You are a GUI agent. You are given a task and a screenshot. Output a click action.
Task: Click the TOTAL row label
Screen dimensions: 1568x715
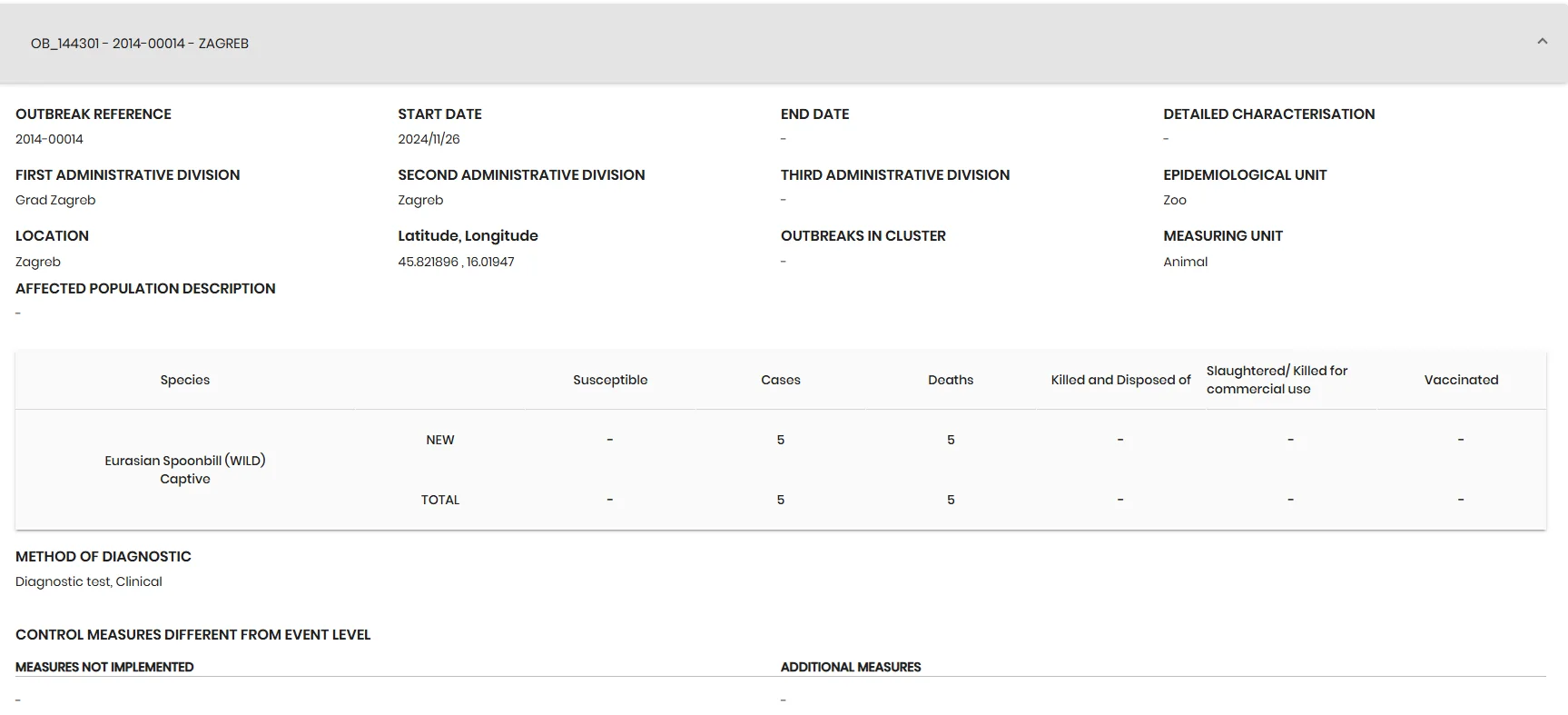(440, 500)
